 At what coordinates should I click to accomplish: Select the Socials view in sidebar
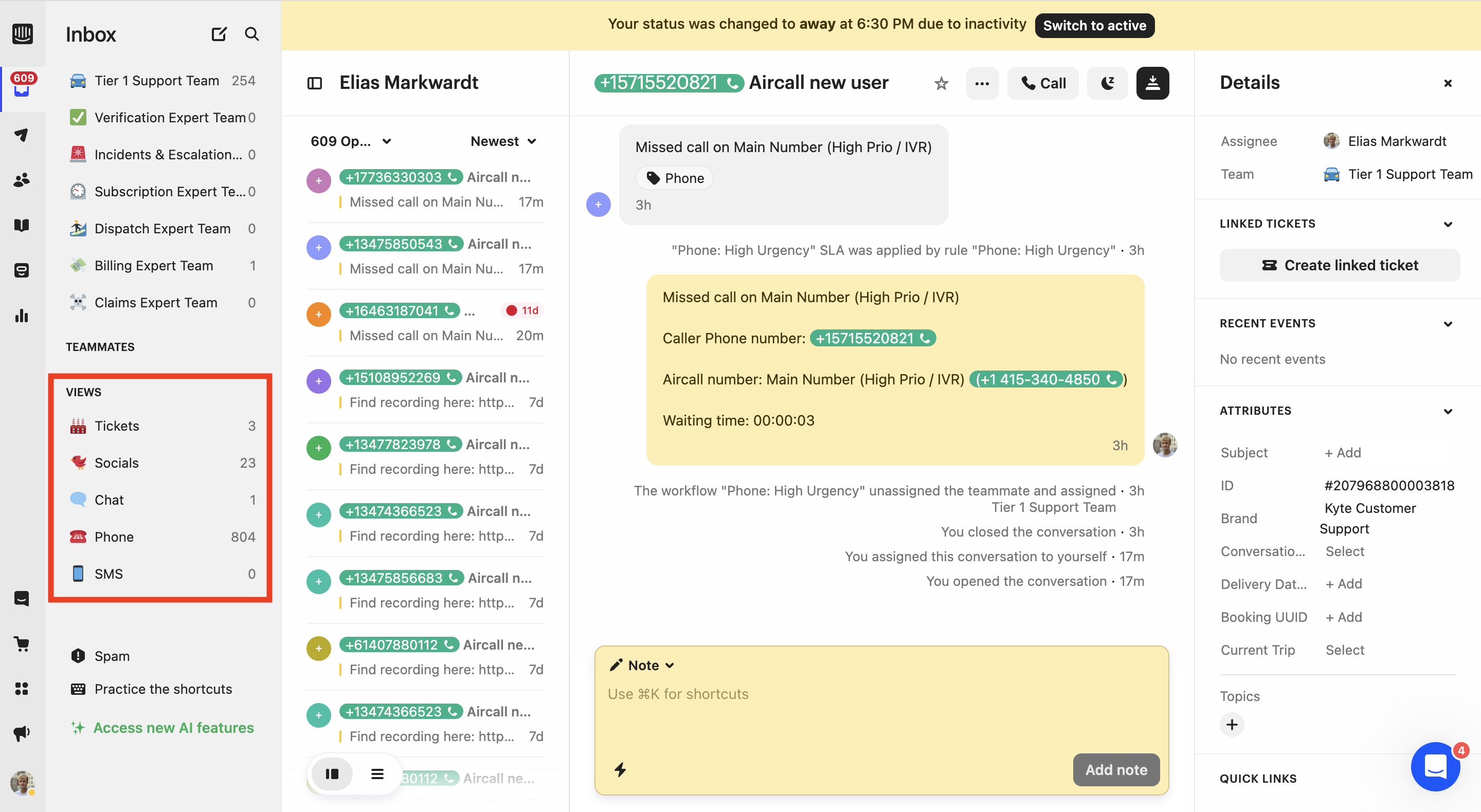pyautogui.click(x=117, y=463)
